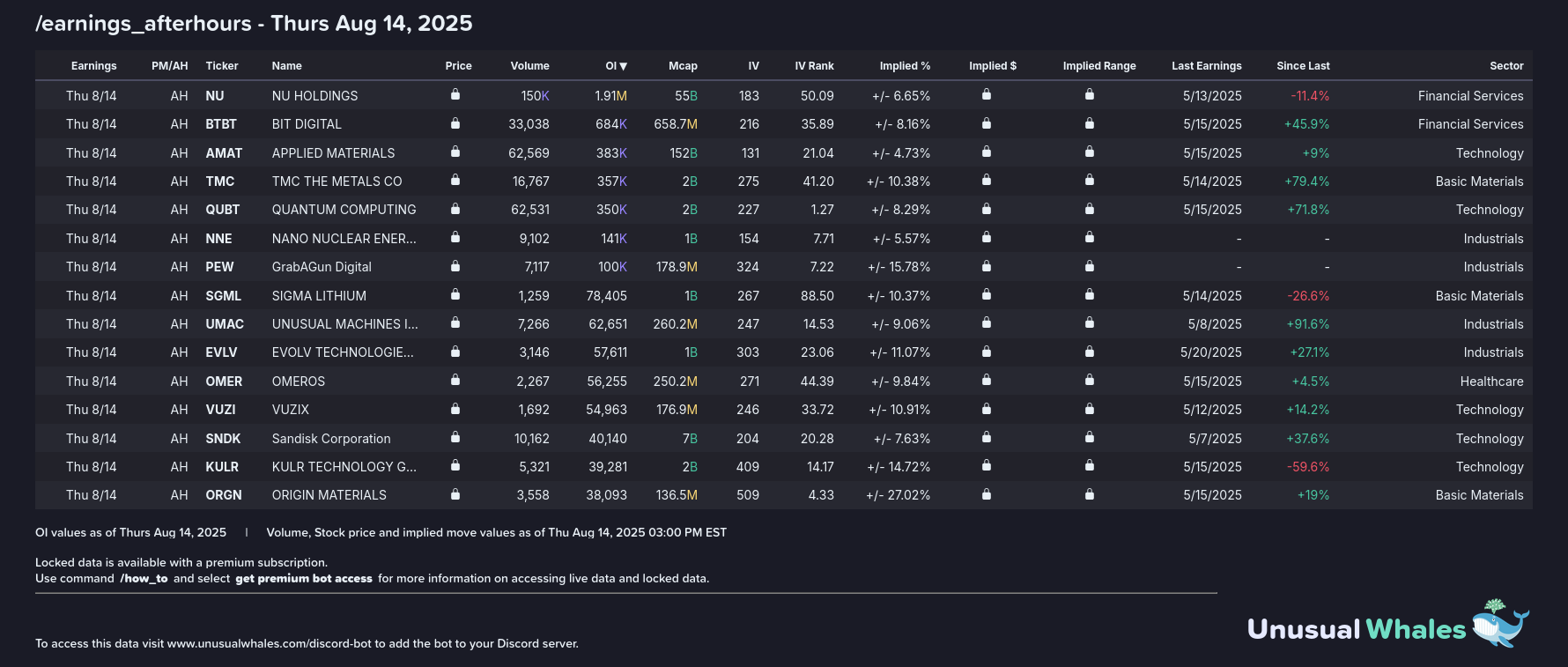Click the 509 IV value for ORGN
Image resolution: width=1568 pixels, height=667 pixels.
[748, 495]
